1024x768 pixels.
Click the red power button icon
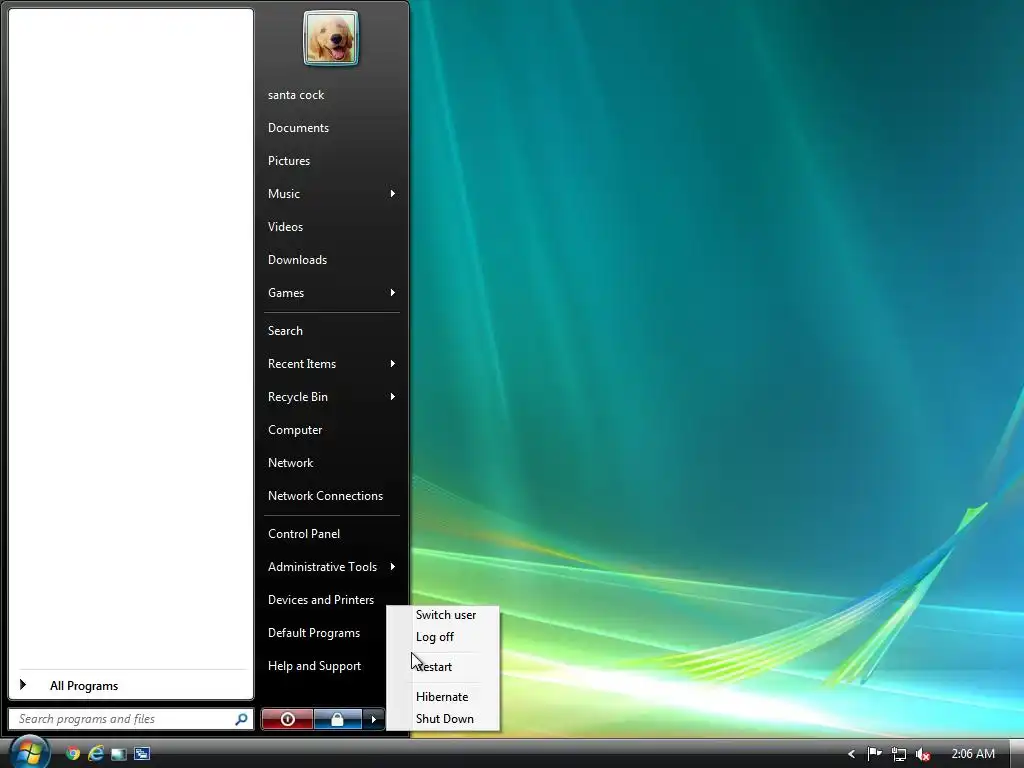287,719
